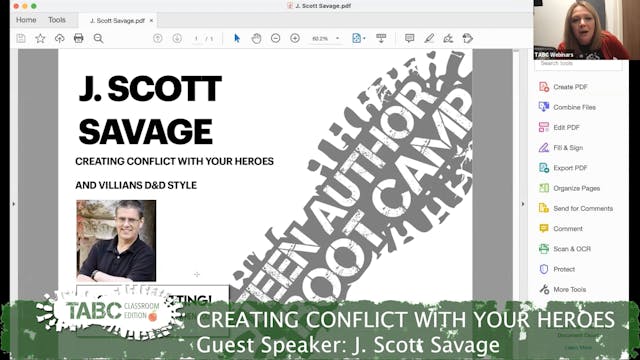Activate the Hand pan tool

pos(256,38)
